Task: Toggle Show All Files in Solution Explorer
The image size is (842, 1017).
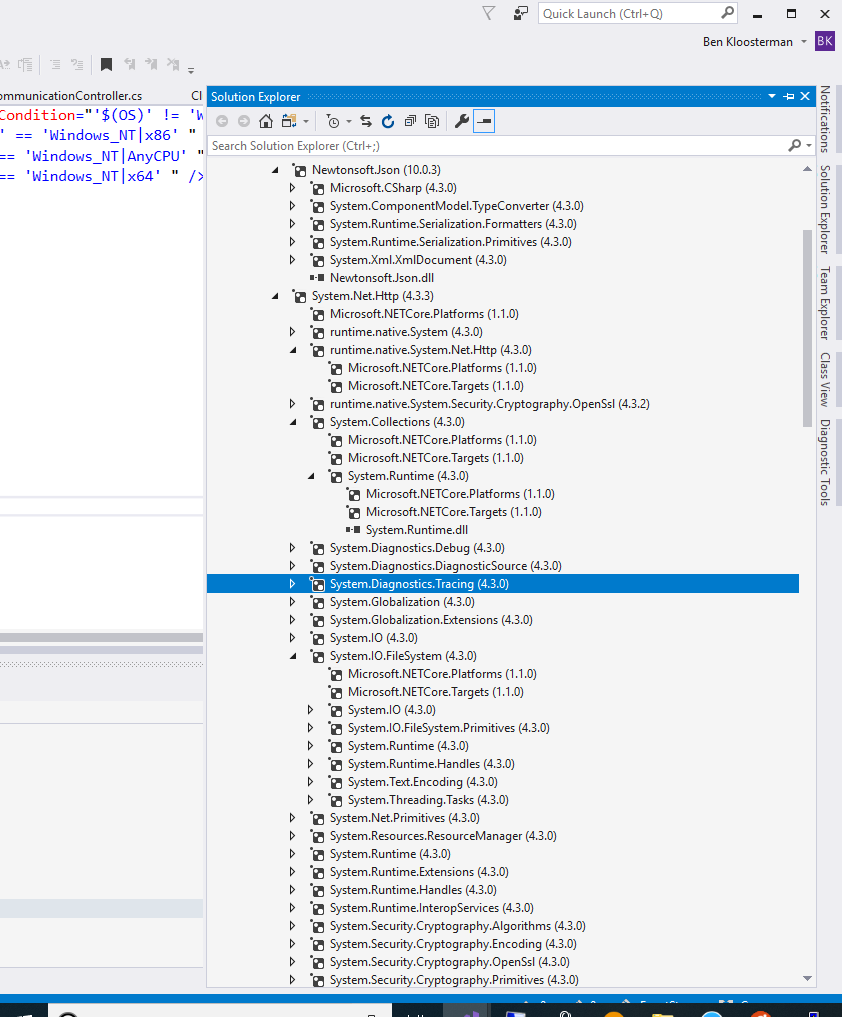Action: (x=432, y=121)
